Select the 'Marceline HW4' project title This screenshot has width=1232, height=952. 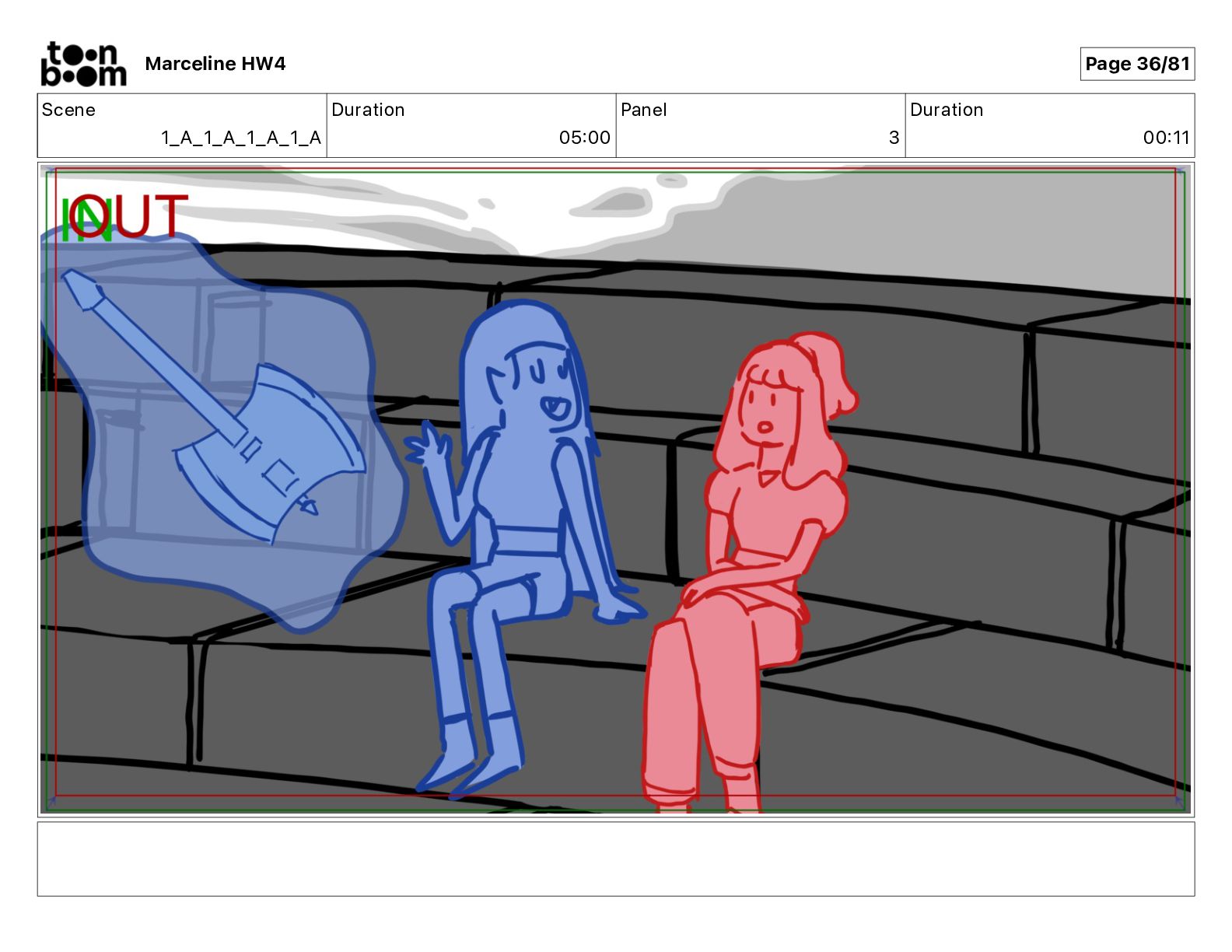coord(215,64)
